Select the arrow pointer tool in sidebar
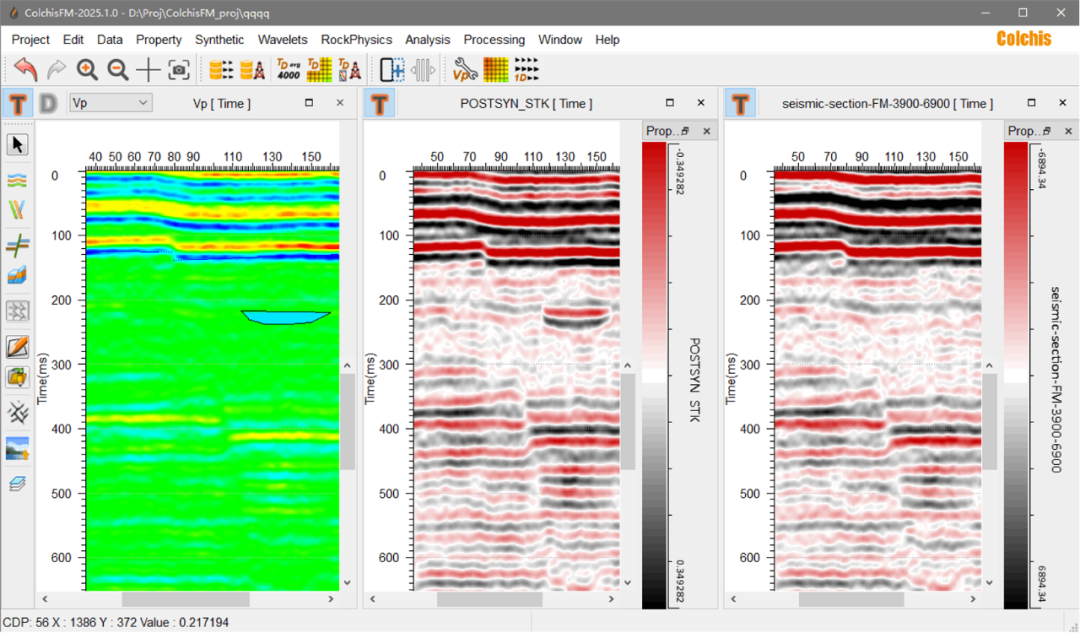 pyautogui.click(x=18, y=145)
